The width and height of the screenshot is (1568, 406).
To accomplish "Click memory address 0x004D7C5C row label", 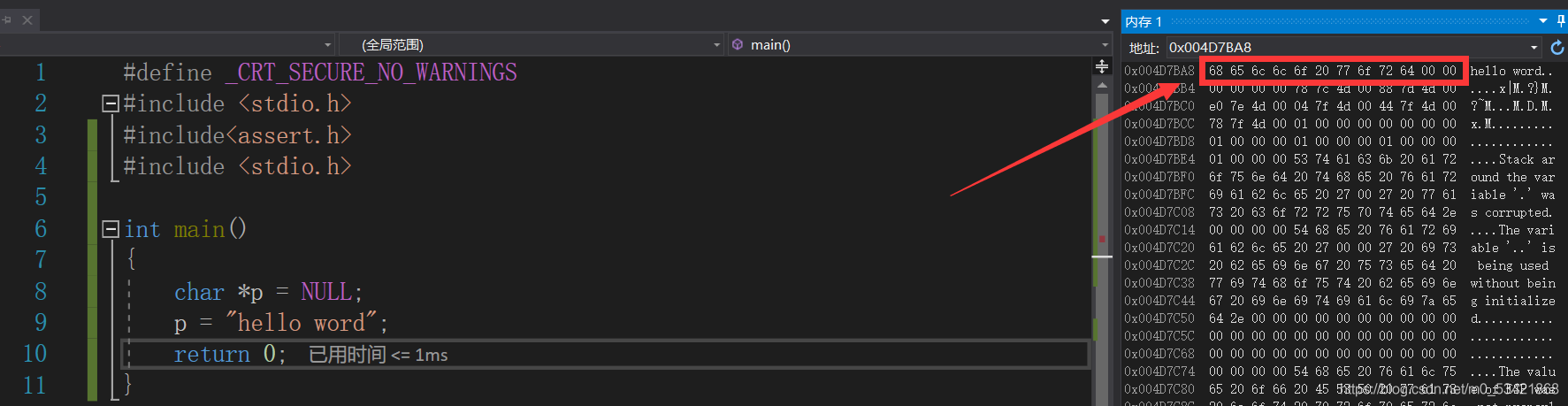I will click(1159, 336).
